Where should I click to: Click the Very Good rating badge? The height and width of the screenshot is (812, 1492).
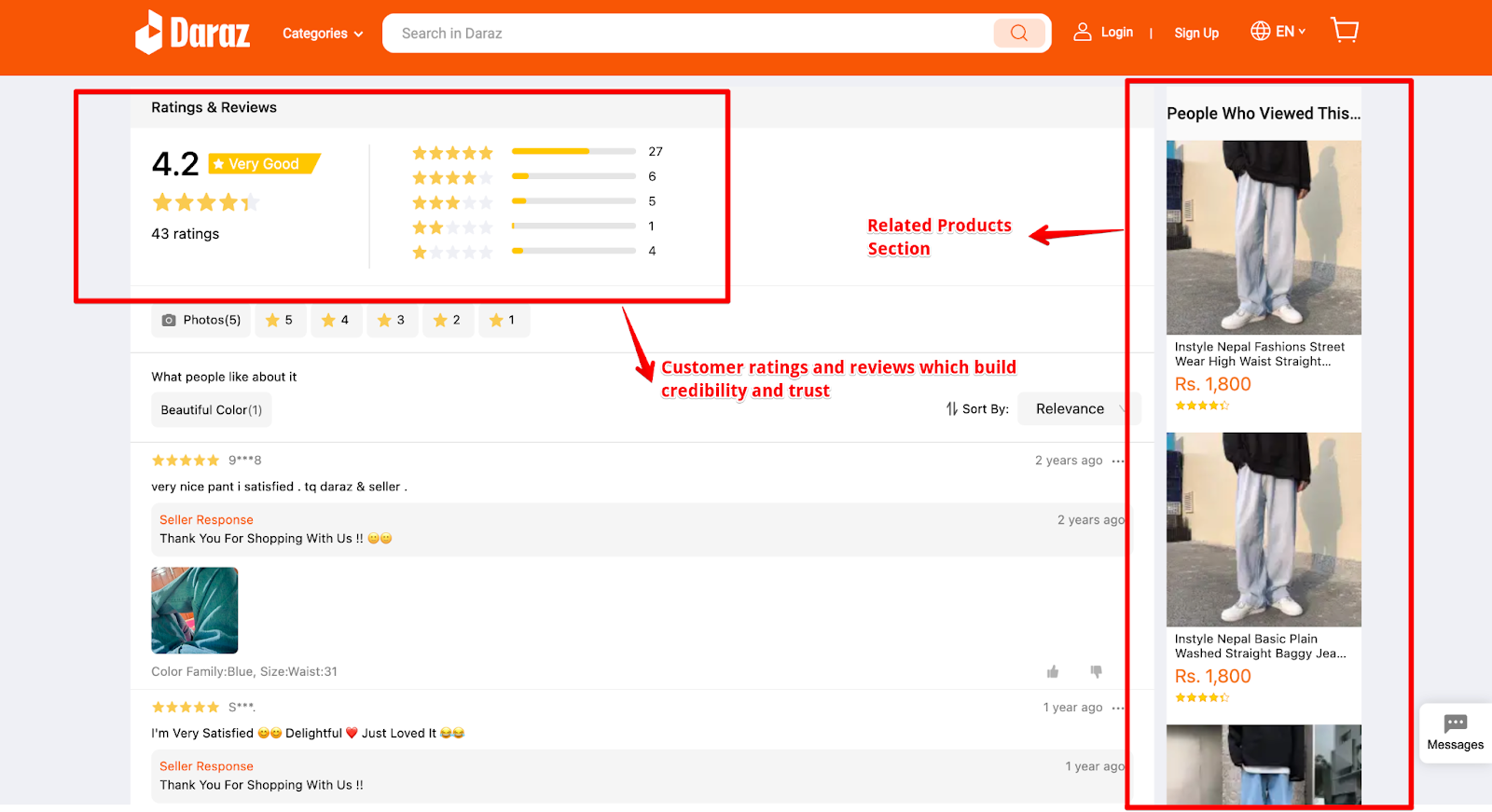264,164
